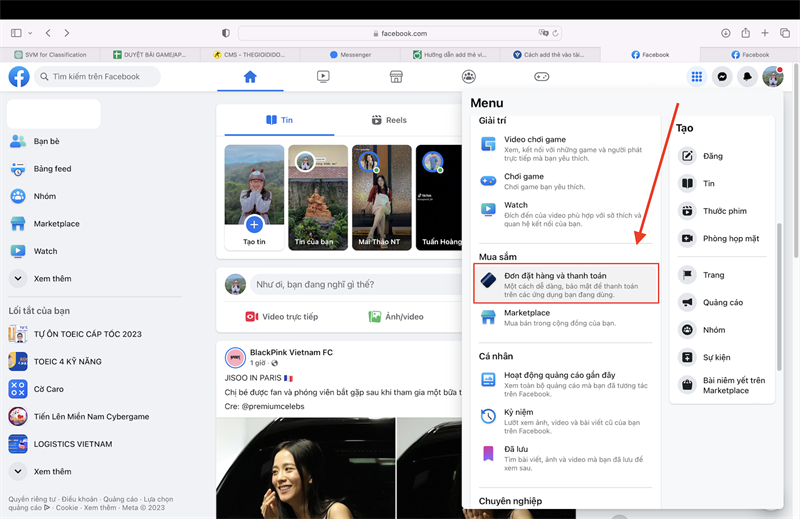Screen dimensions: 800x519
Task: Open the Marketplace storefront tab icon
Action: pyautogui.click(x=396, y=77)
